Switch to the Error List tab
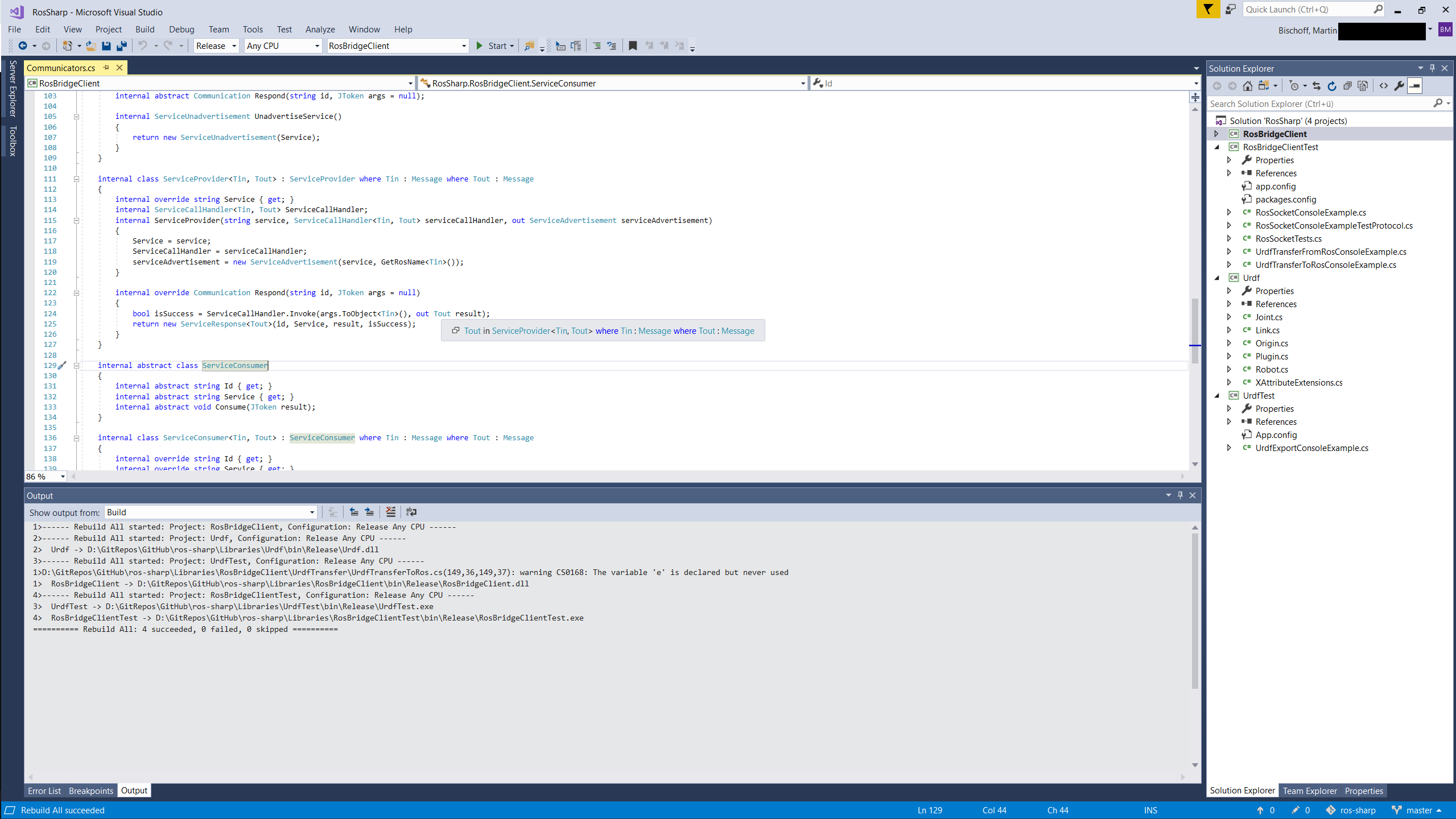This screenshot has height=819, width=1456. coord(44,790)
